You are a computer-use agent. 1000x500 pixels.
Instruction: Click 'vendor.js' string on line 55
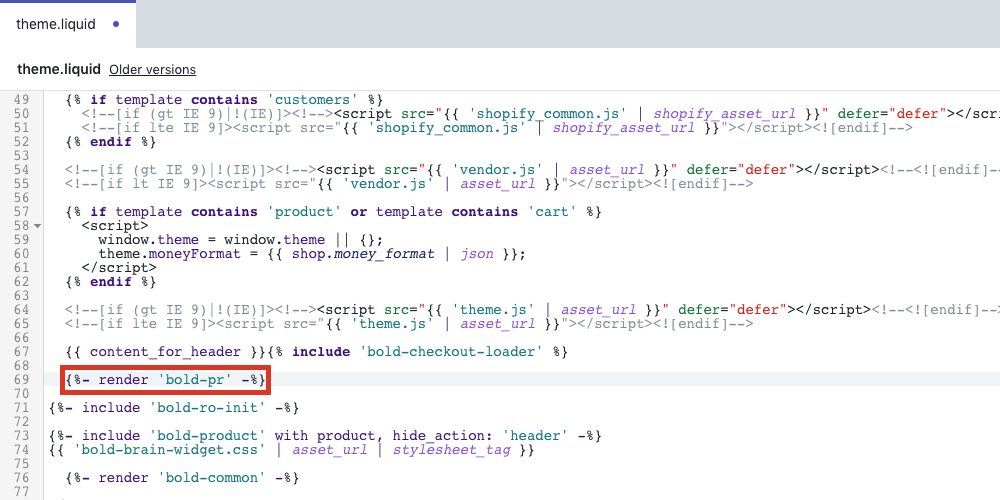pos(388,184)
